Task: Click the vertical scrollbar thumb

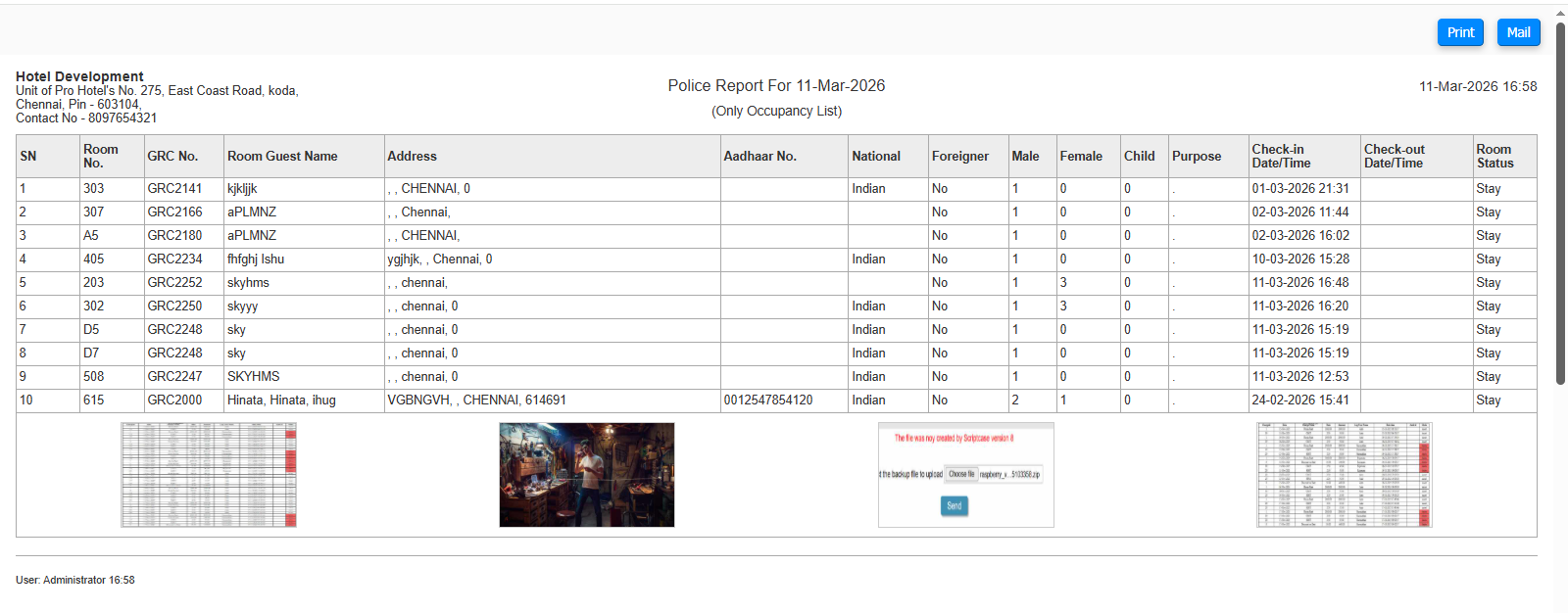Action: tap(1560, 196)
